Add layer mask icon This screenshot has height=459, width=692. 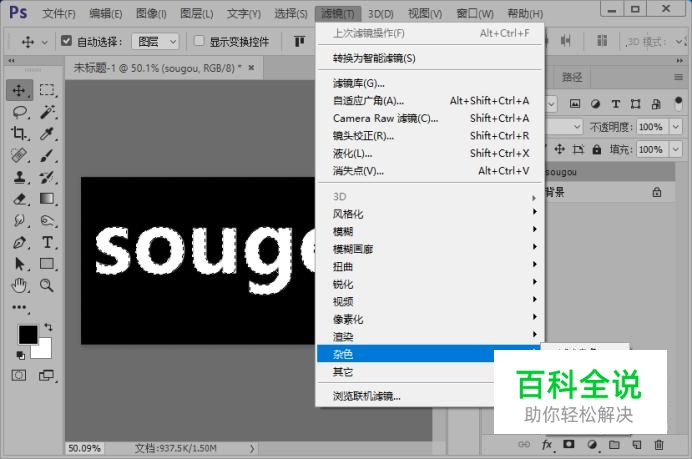coord(569,444)
